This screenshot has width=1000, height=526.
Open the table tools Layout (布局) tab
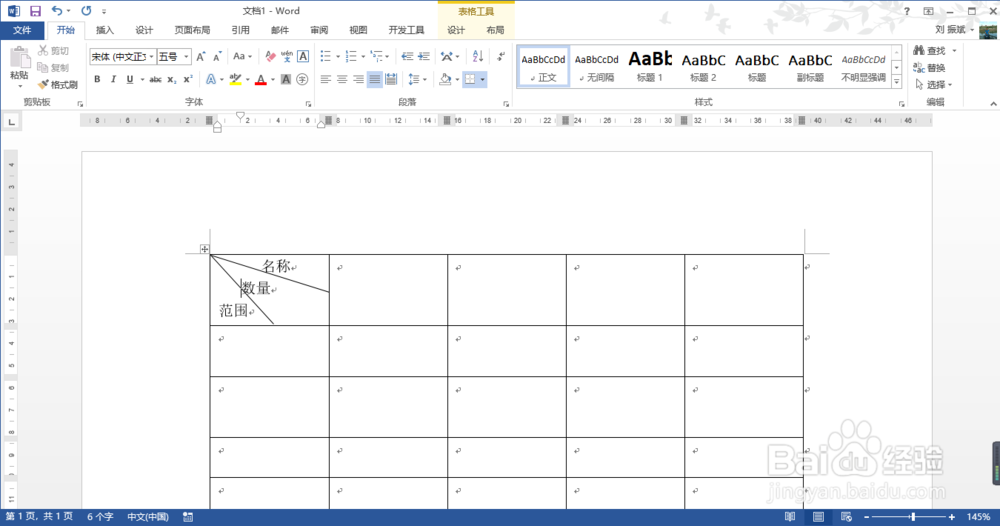[x=495, y=30]
